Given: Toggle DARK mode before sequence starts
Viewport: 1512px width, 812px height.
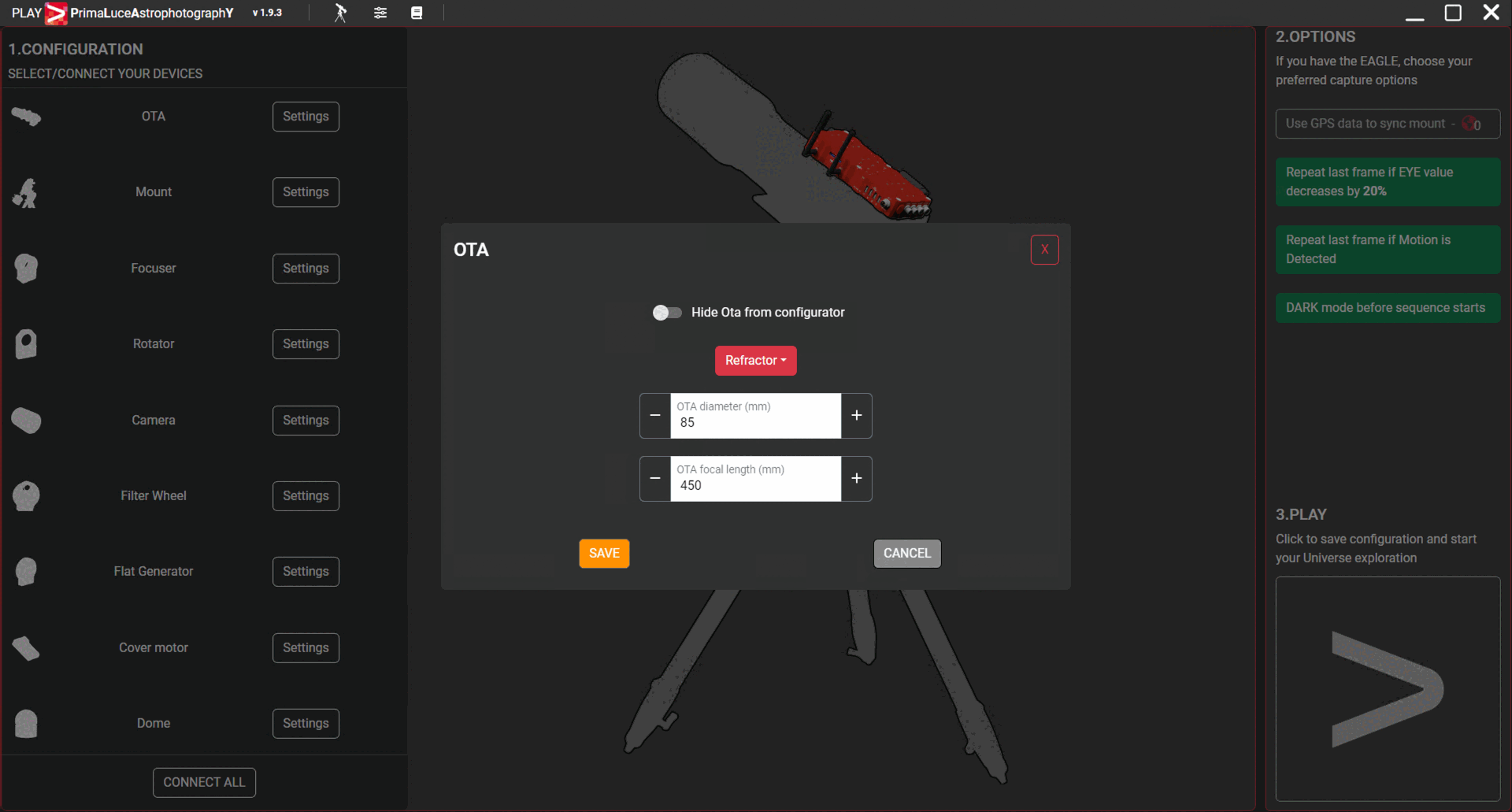Looking at the screenshot, I should pyautogui.click(x=1388, y=308).
